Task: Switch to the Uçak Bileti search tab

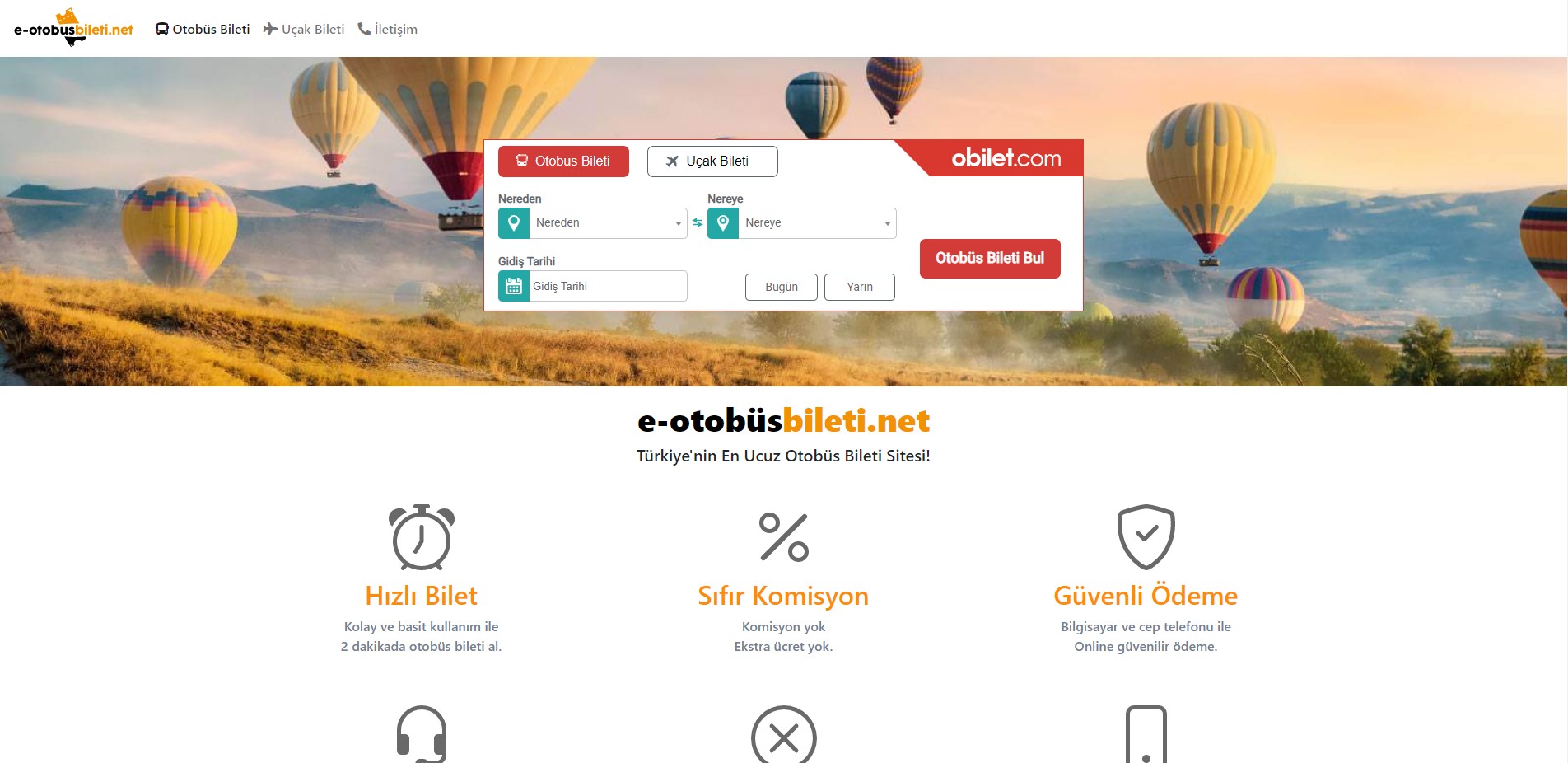Action: (x=712, y=161)
